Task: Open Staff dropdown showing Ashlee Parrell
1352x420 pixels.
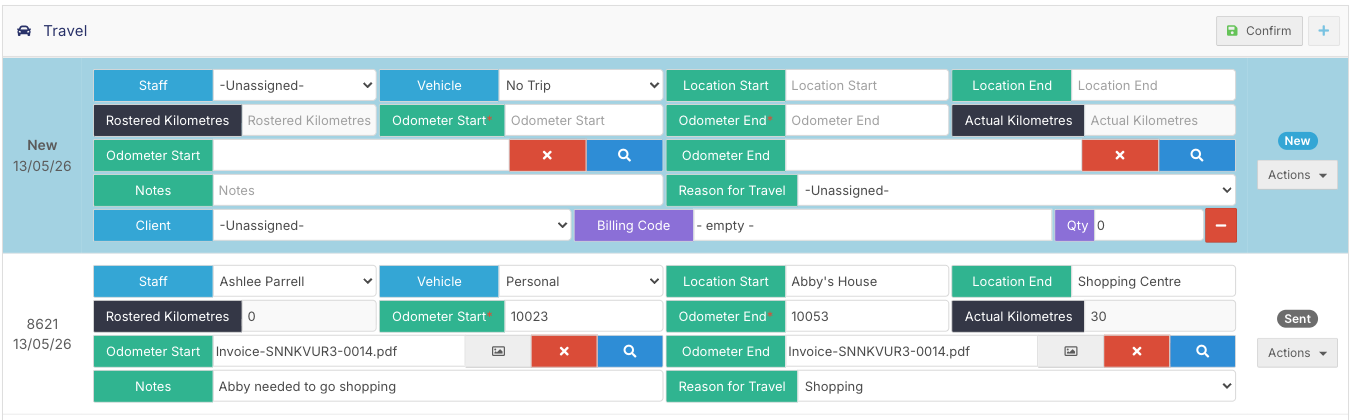Action: (295, 282)
